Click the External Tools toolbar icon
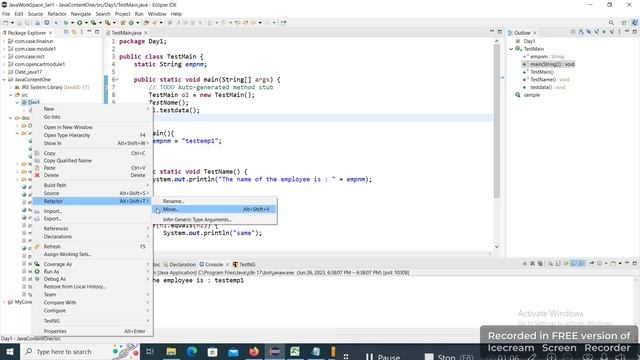The height and width of the screenshot is (360, 640). 107,23
